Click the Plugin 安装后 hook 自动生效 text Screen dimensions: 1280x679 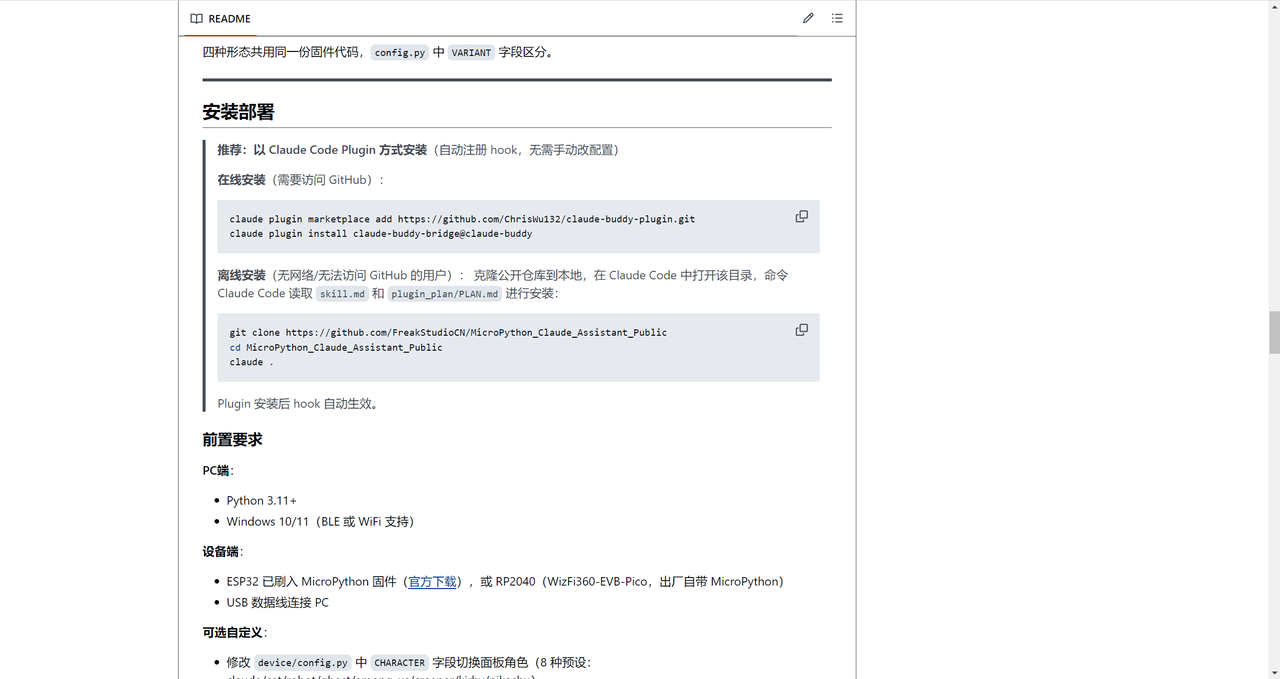(x=300, y=404)
